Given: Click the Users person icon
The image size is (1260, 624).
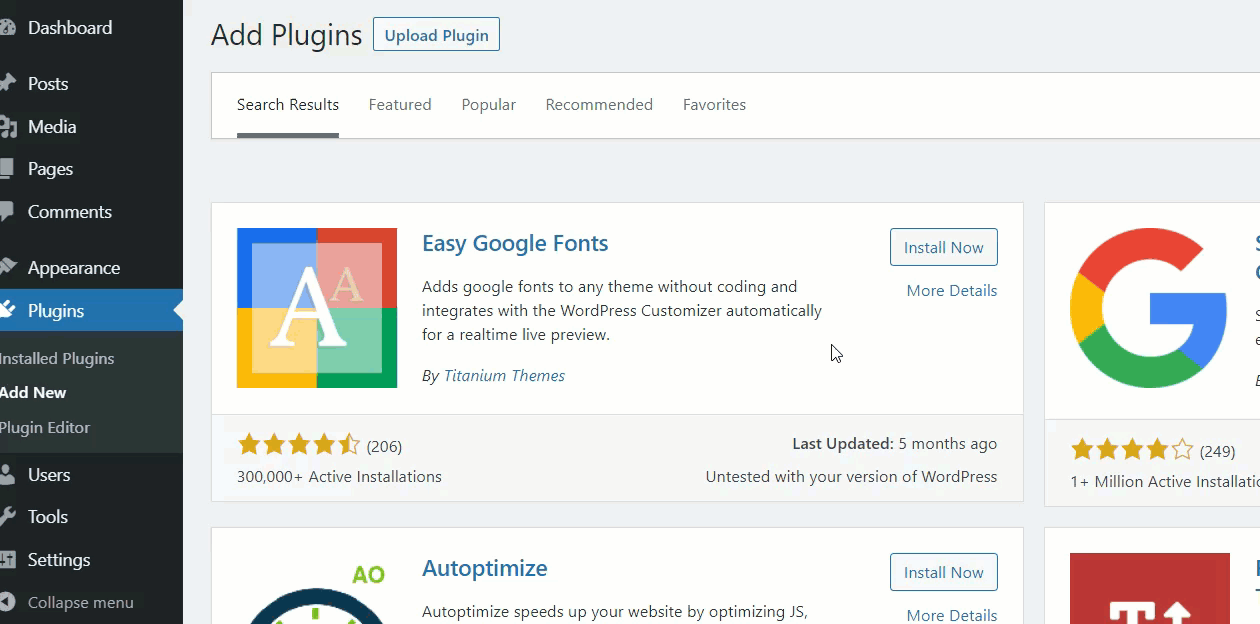Looking at the screenshot, I should pos(7,475).
